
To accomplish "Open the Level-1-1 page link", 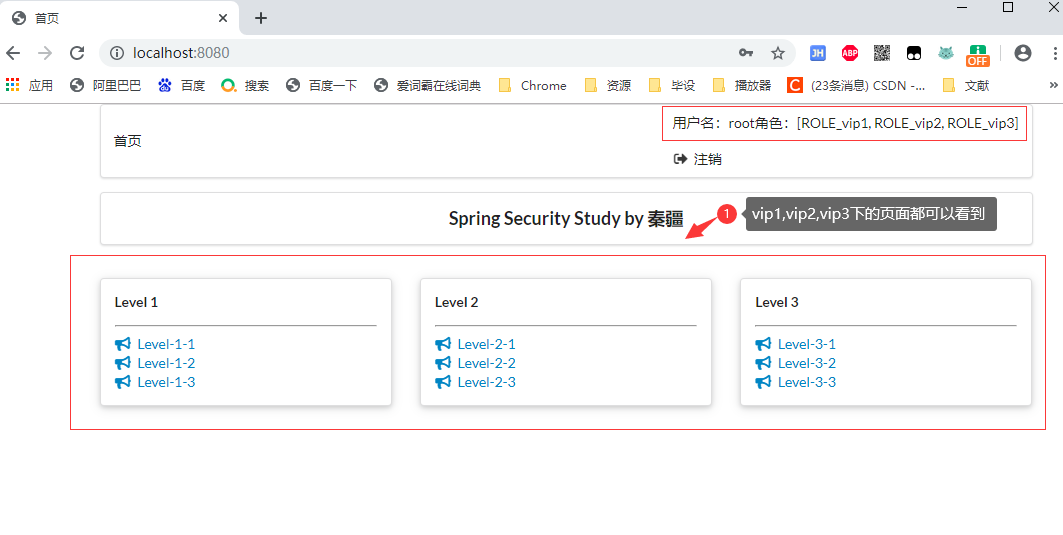I will click(166, 344).
